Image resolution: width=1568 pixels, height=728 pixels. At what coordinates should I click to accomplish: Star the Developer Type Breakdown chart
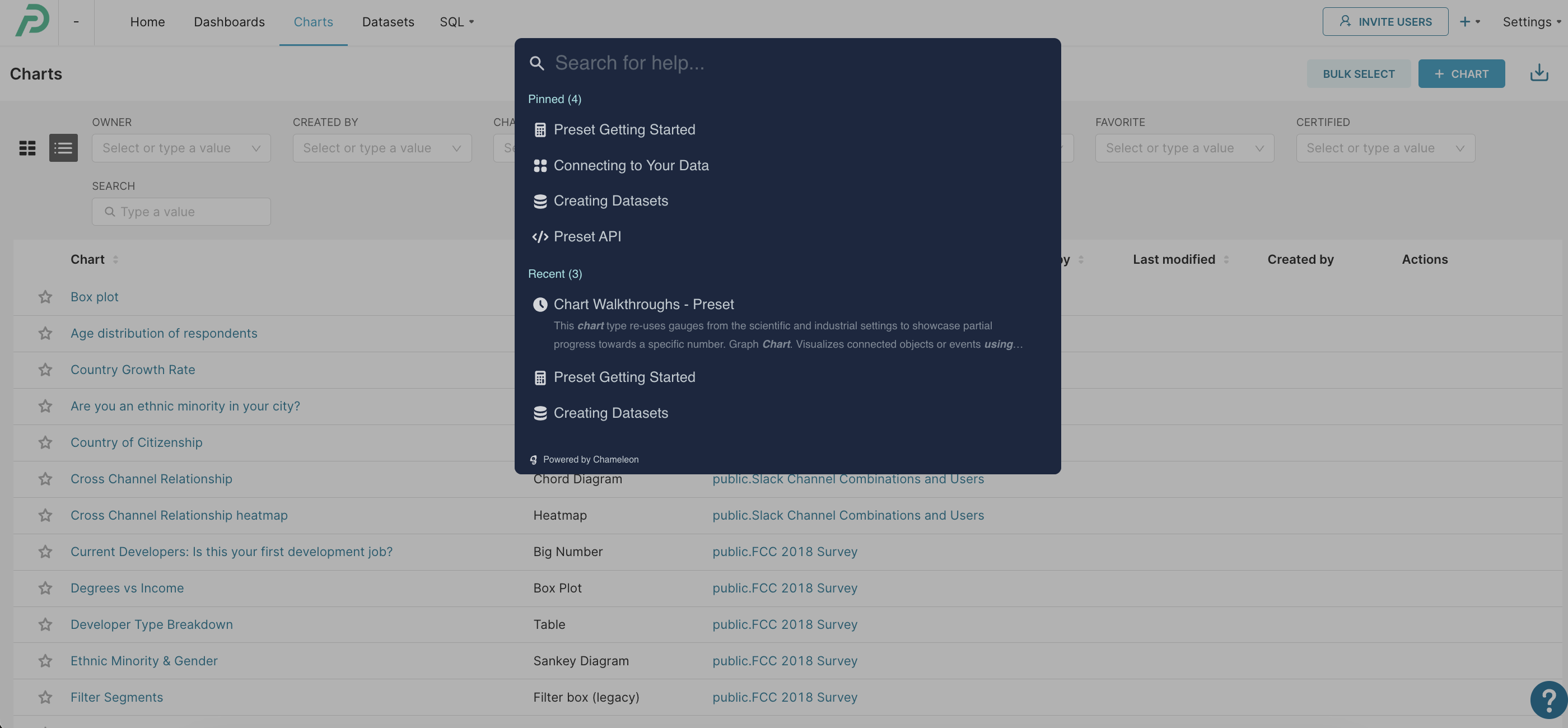click(45, 624)
